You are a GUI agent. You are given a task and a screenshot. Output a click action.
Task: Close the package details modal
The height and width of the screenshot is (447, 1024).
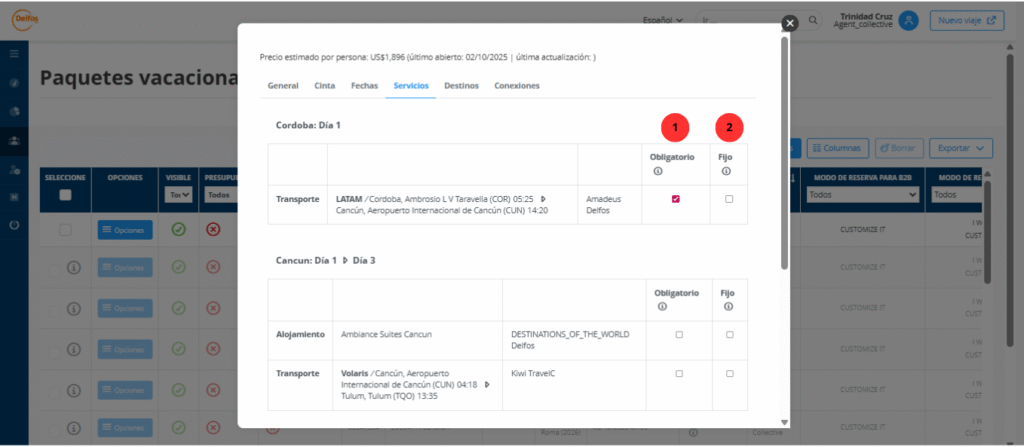[789, 23]
